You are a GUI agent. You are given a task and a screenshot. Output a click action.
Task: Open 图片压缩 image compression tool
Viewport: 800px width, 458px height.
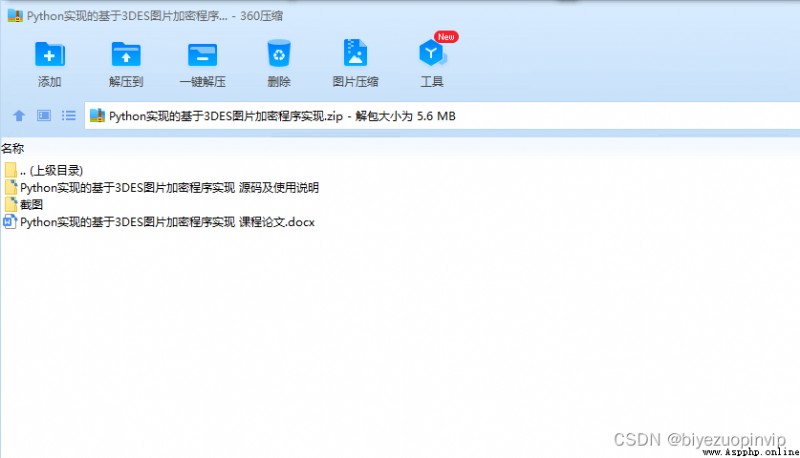pyautogui.click(x=355, y=64)
